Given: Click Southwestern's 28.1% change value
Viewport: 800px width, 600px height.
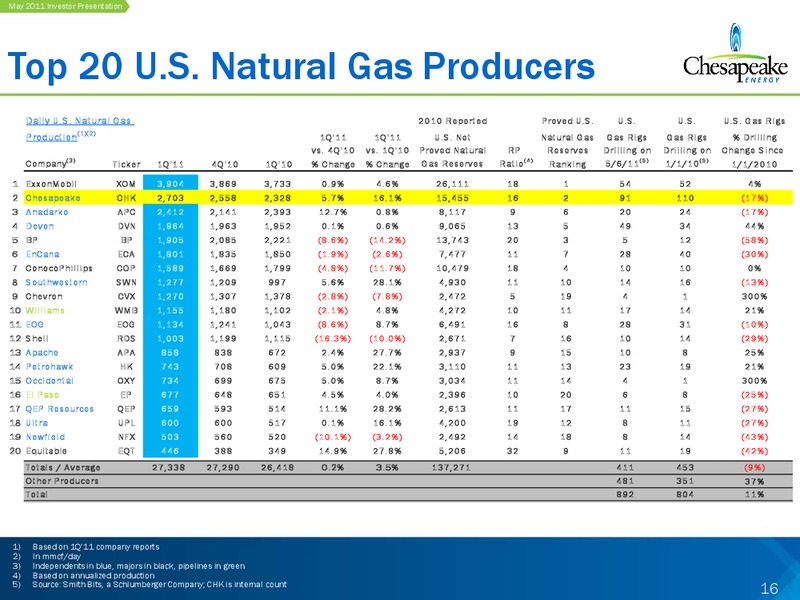Looking at the screenshot, I should [x=387, y=282].
